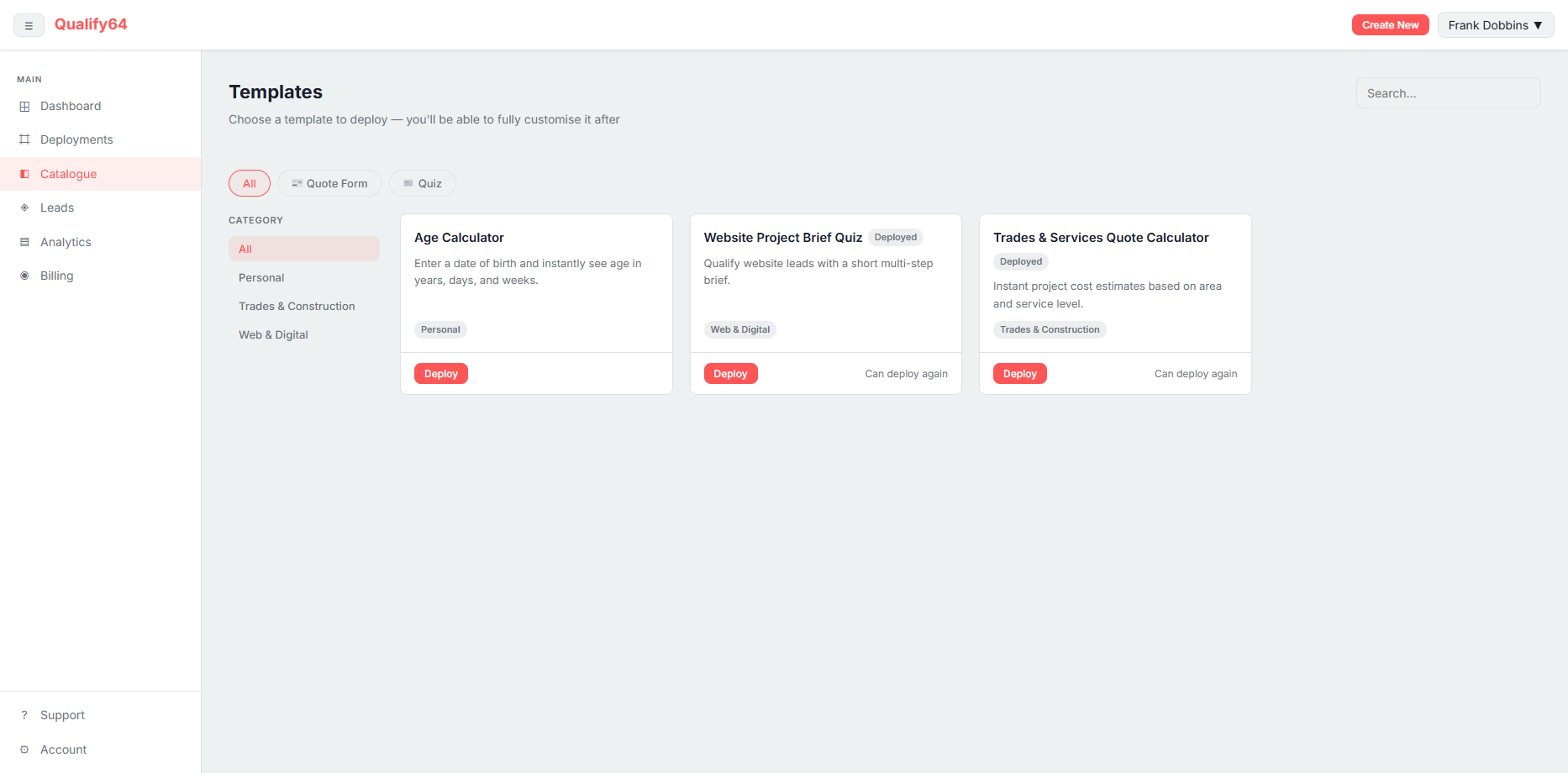
Task: Click 'Can deploy again' on Trades card
Action: 1196,374
